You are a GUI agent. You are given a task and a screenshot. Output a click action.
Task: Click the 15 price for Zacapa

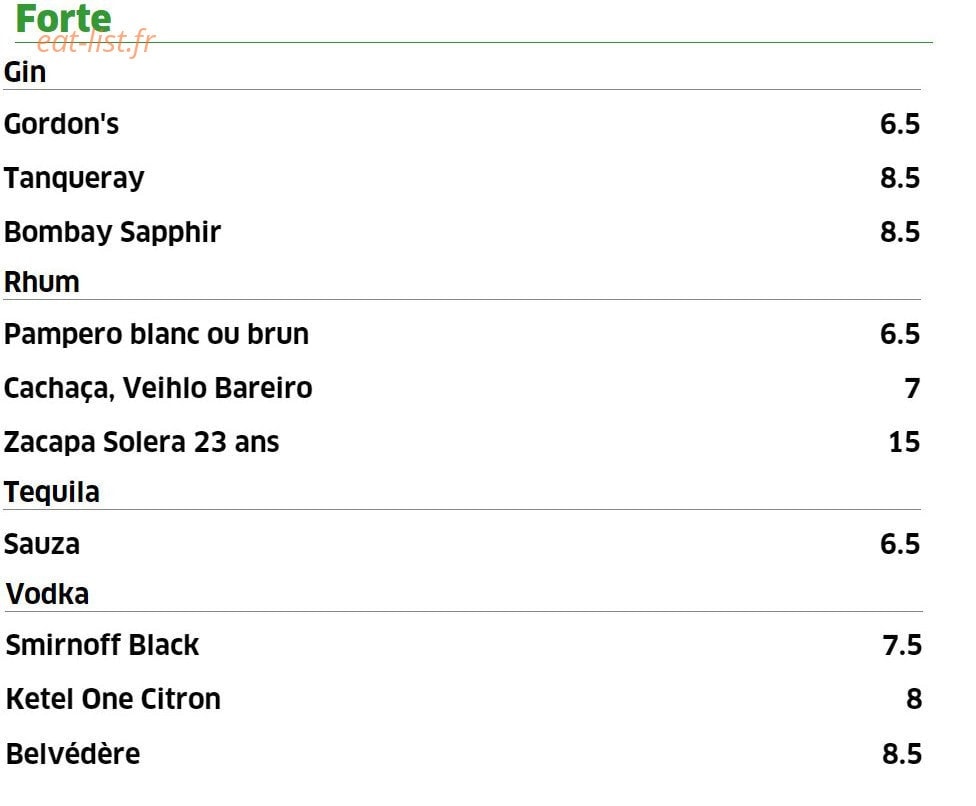pyautogui.click(x=904, y=443)
